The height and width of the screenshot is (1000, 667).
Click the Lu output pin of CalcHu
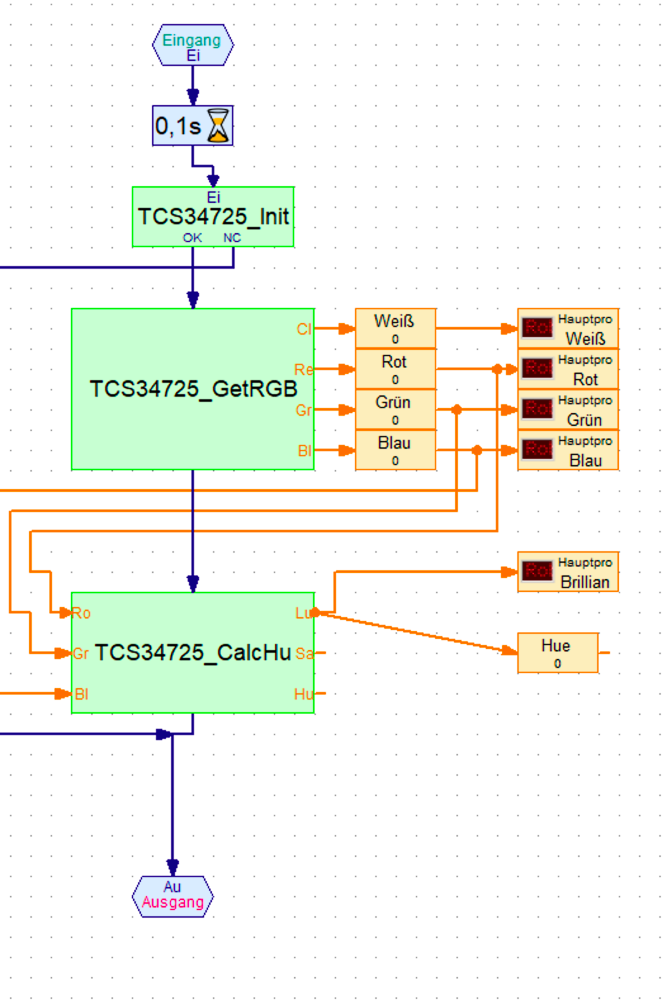[x=304, y=613]
